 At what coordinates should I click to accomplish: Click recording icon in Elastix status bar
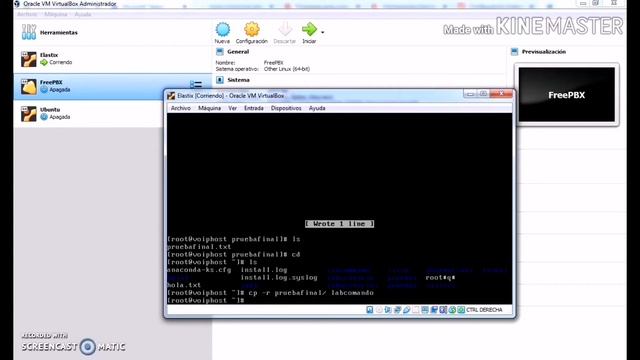point(434,310)
